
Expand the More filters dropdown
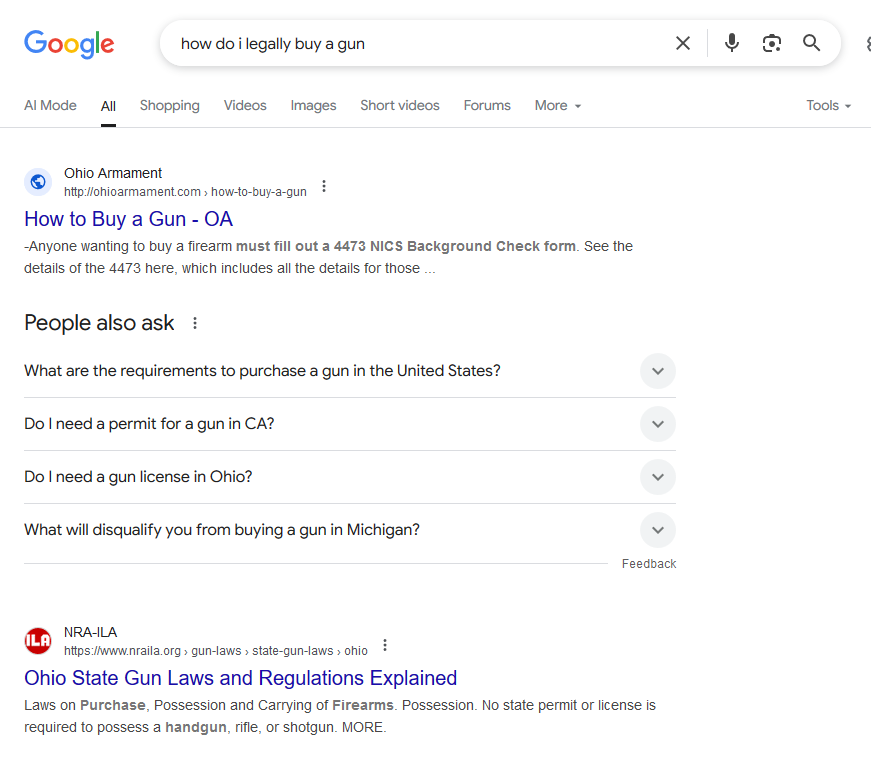[558, 106]
